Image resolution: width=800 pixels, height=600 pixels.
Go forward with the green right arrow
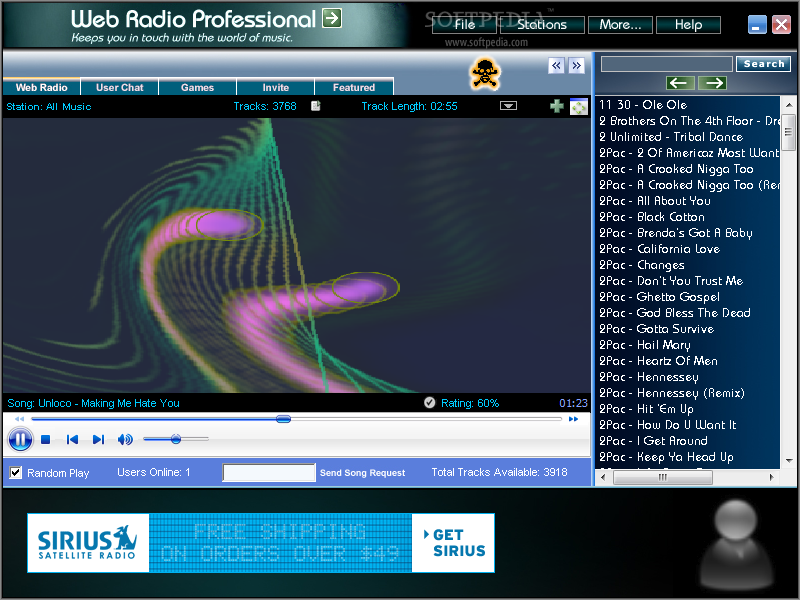pyautogui.click(x=713, y=83)
